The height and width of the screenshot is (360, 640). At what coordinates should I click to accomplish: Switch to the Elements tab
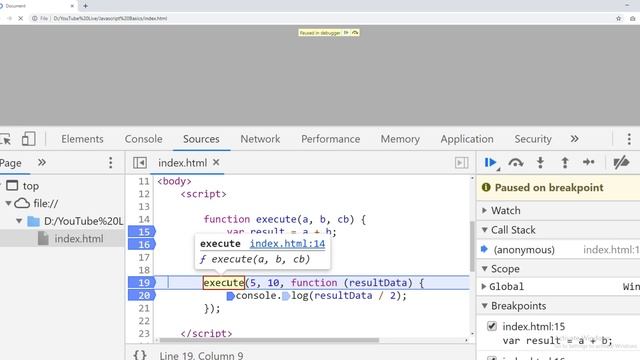[82, 139]
